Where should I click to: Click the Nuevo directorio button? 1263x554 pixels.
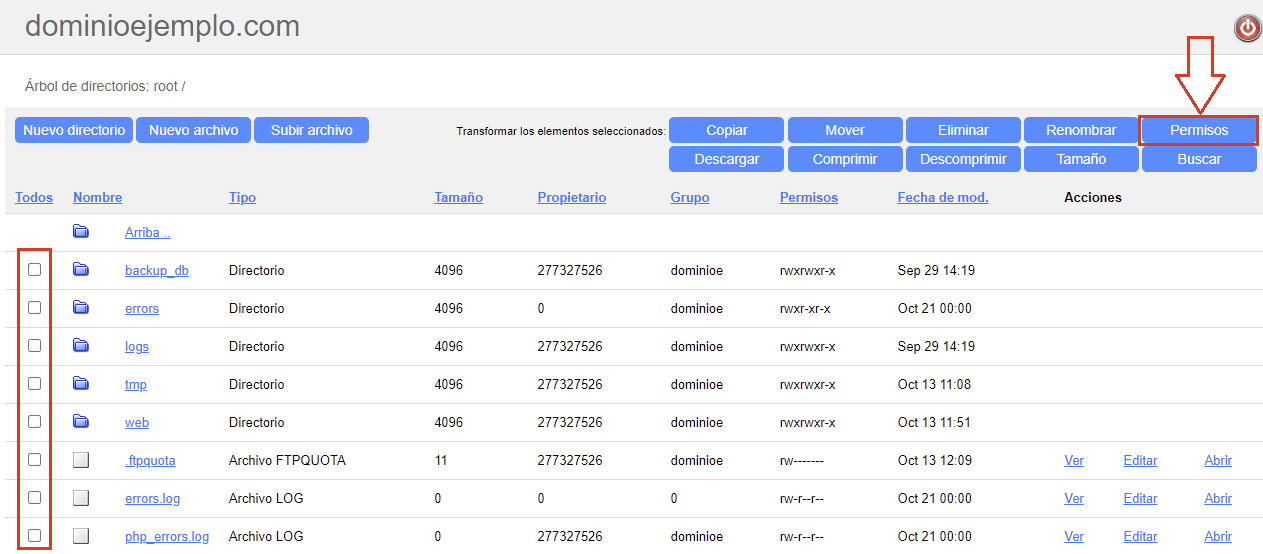tap(74, 130)
